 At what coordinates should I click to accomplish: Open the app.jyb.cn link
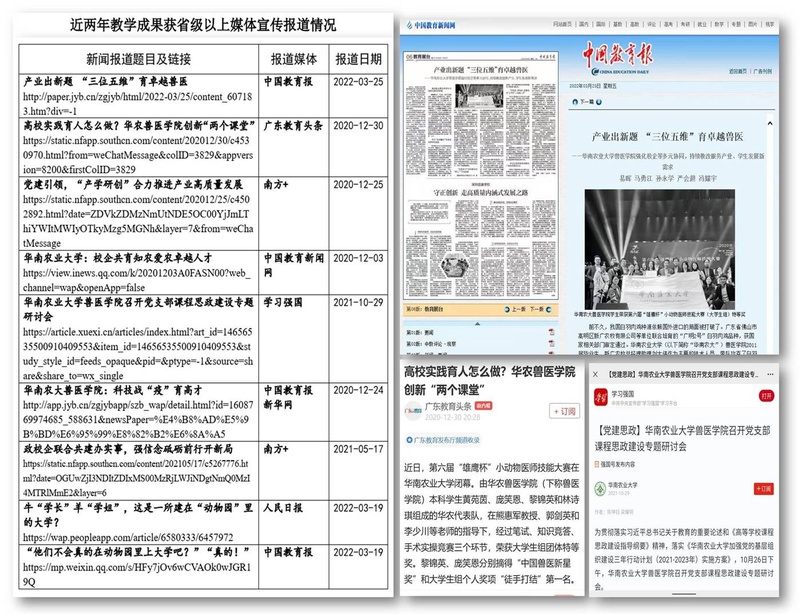[x=138, y=419]
